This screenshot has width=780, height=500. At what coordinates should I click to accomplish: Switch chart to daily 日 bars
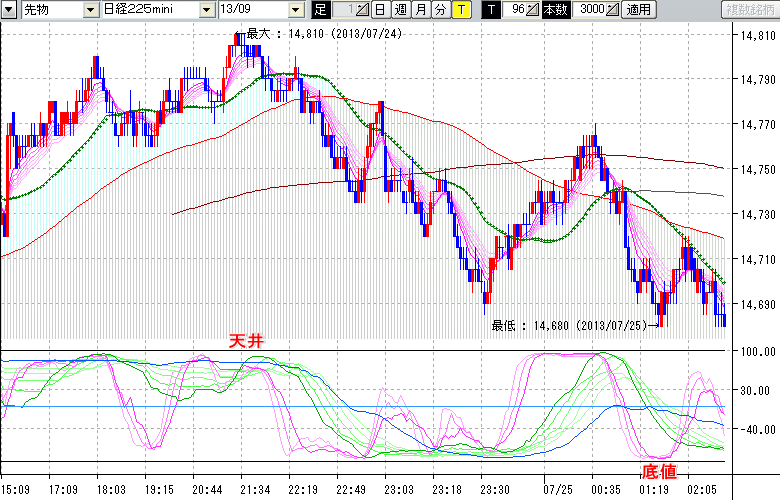(x=380, y=9)
